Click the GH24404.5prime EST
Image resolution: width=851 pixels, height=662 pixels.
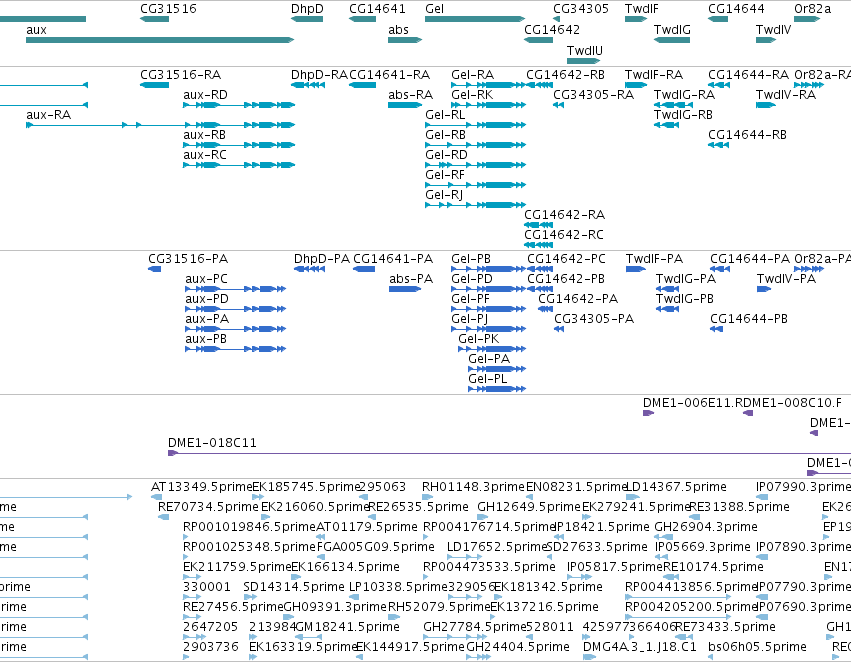click(479, 657)
